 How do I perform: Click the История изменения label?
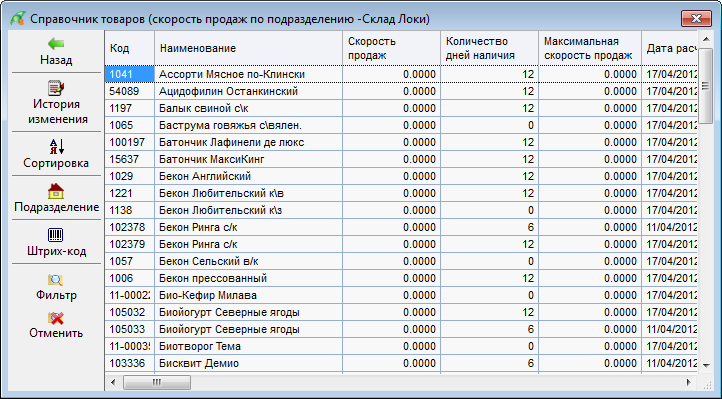(57, 111)
